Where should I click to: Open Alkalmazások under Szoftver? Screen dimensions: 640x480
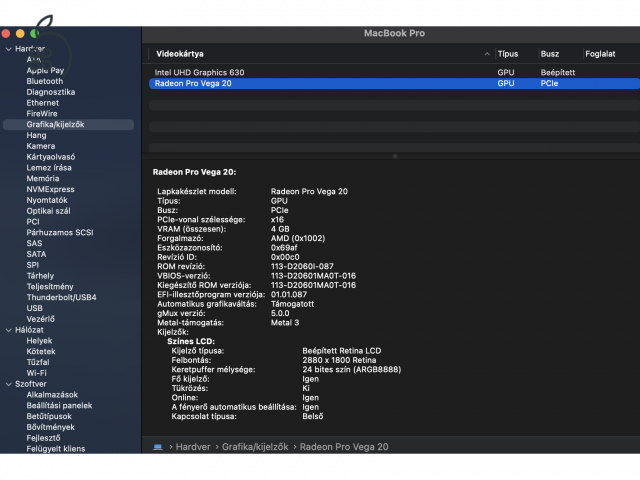point(52,395)
